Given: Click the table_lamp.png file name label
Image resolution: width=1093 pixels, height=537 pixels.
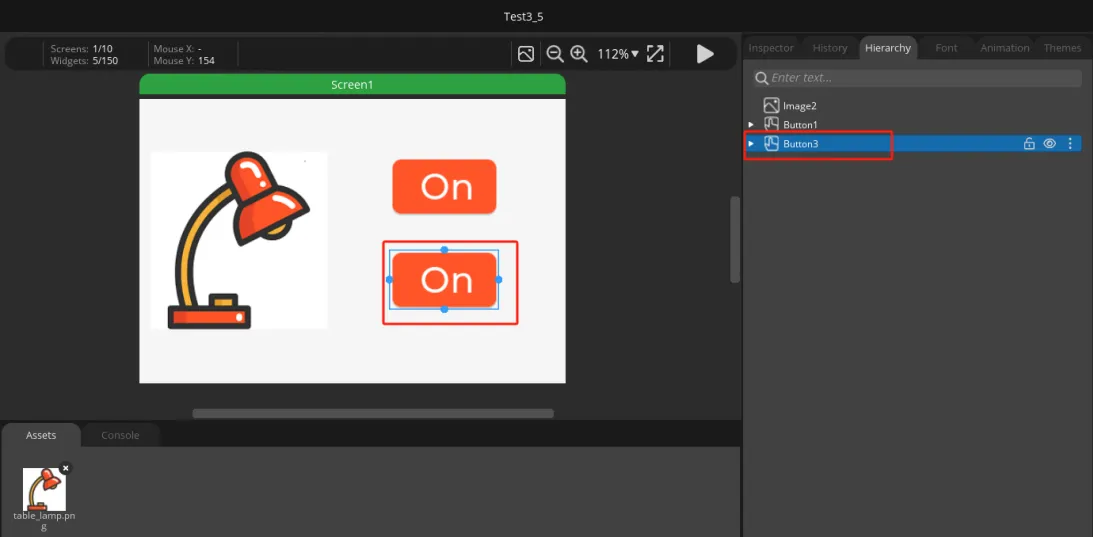Looking at the screenshot, I should point(45,522).
